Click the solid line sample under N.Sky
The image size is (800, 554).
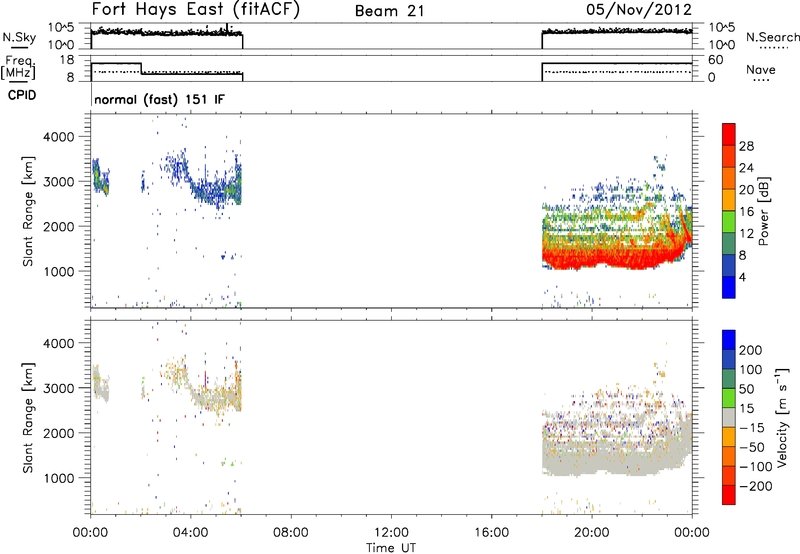19,47
